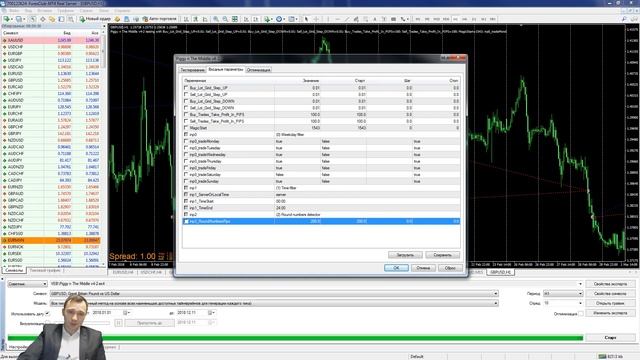This screenshot has width=640, height=360.
Task: Switch chart to candlesticks icon
Action: click(x=196, y=19)
